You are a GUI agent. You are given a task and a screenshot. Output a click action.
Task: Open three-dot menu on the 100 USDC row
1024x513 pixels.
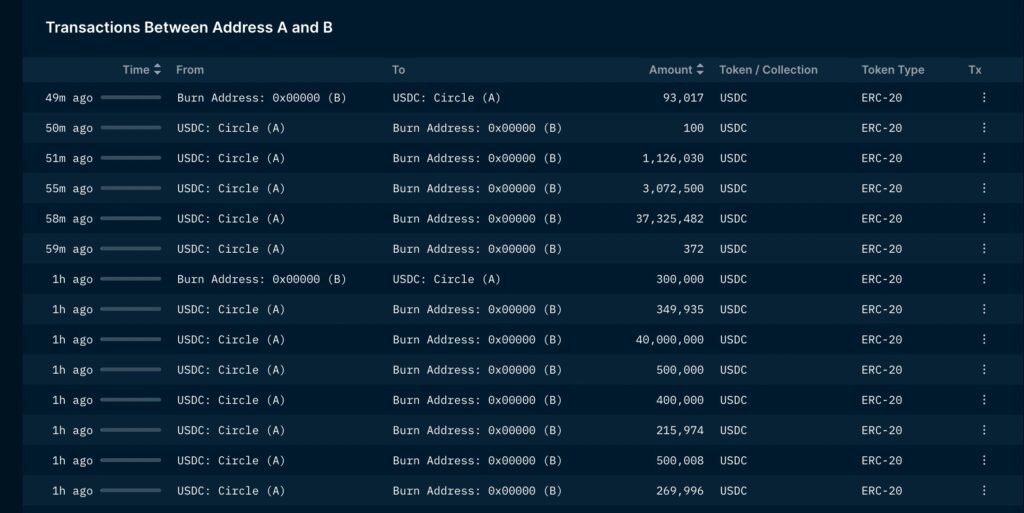(984, 128)
